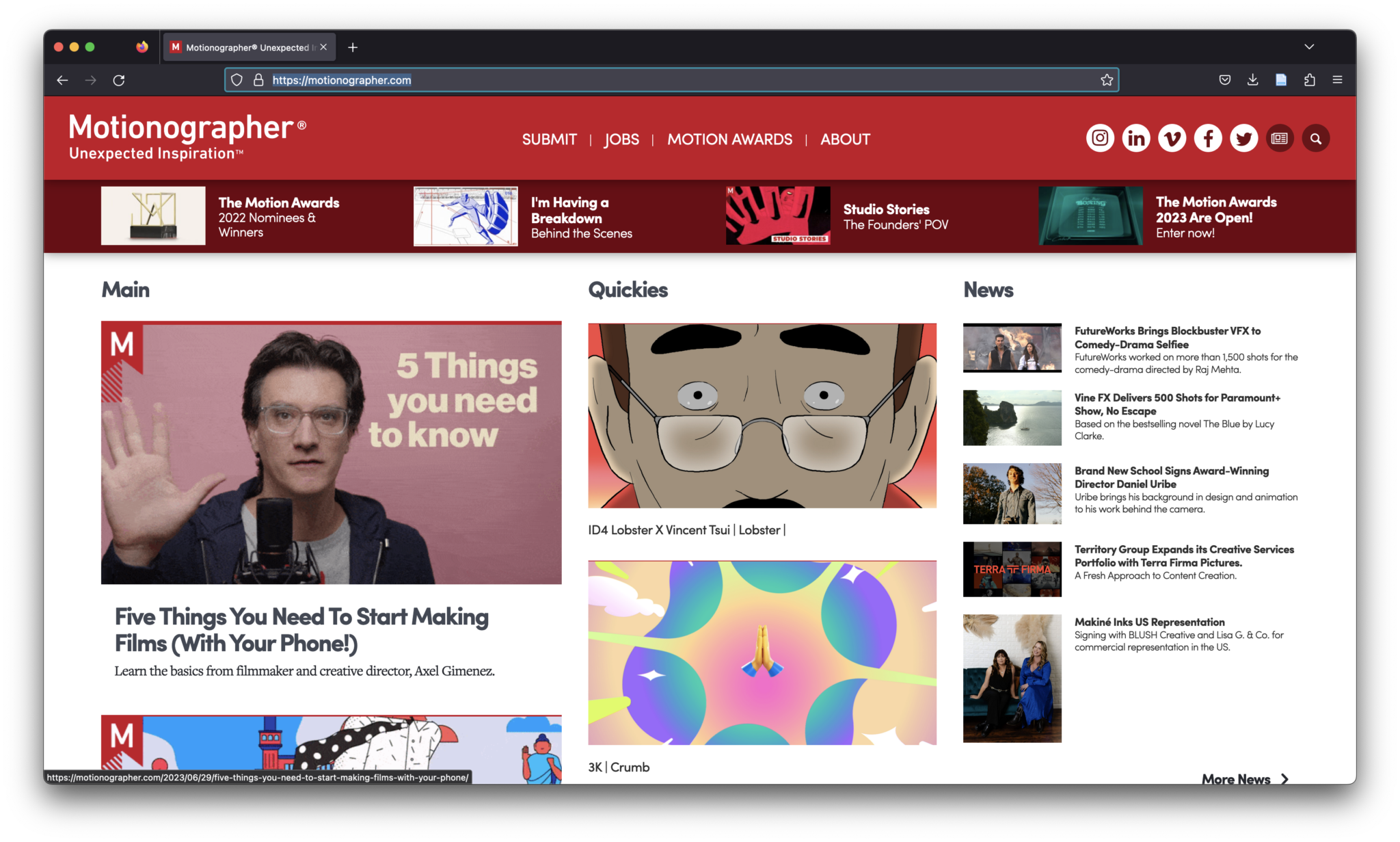Open the JOBS menu item
Screen dimensions: 1400x842
[x=621, y=140]
